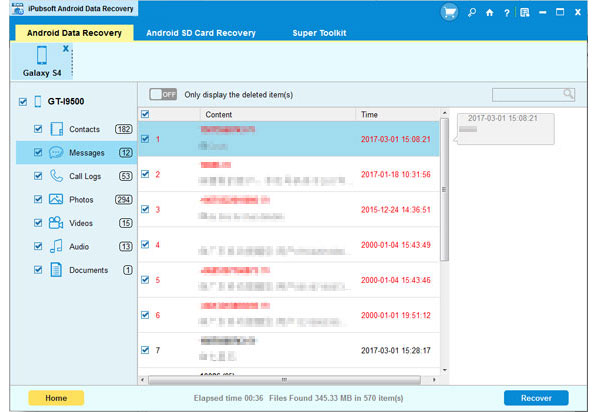Uncheck the GT-I9500 device checkbox
This screenshot has height=412, width=600.
pyautogui.click(x=23, y=102)
